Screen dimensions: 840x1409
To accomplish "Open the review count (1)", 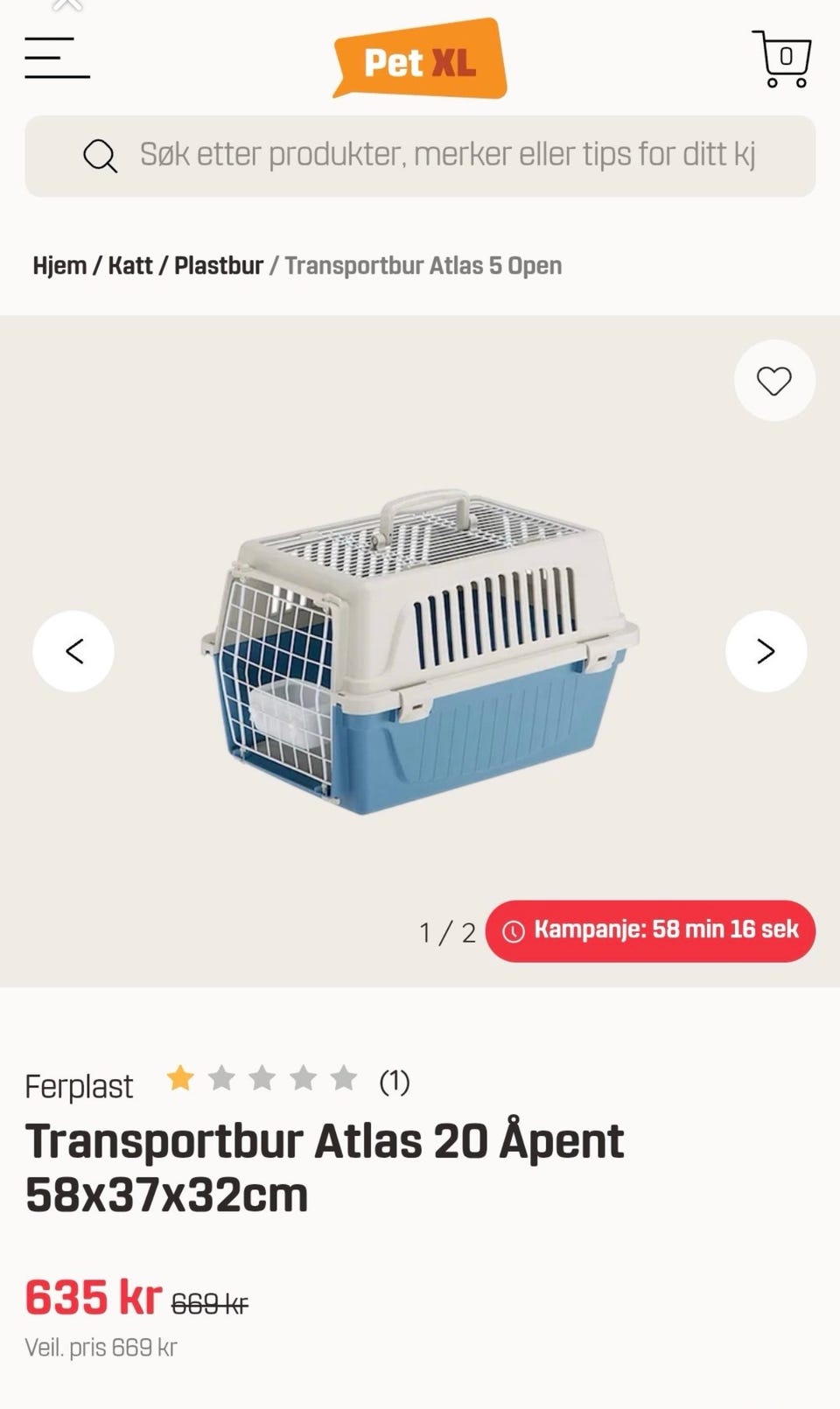I will tap(395, 1082).
